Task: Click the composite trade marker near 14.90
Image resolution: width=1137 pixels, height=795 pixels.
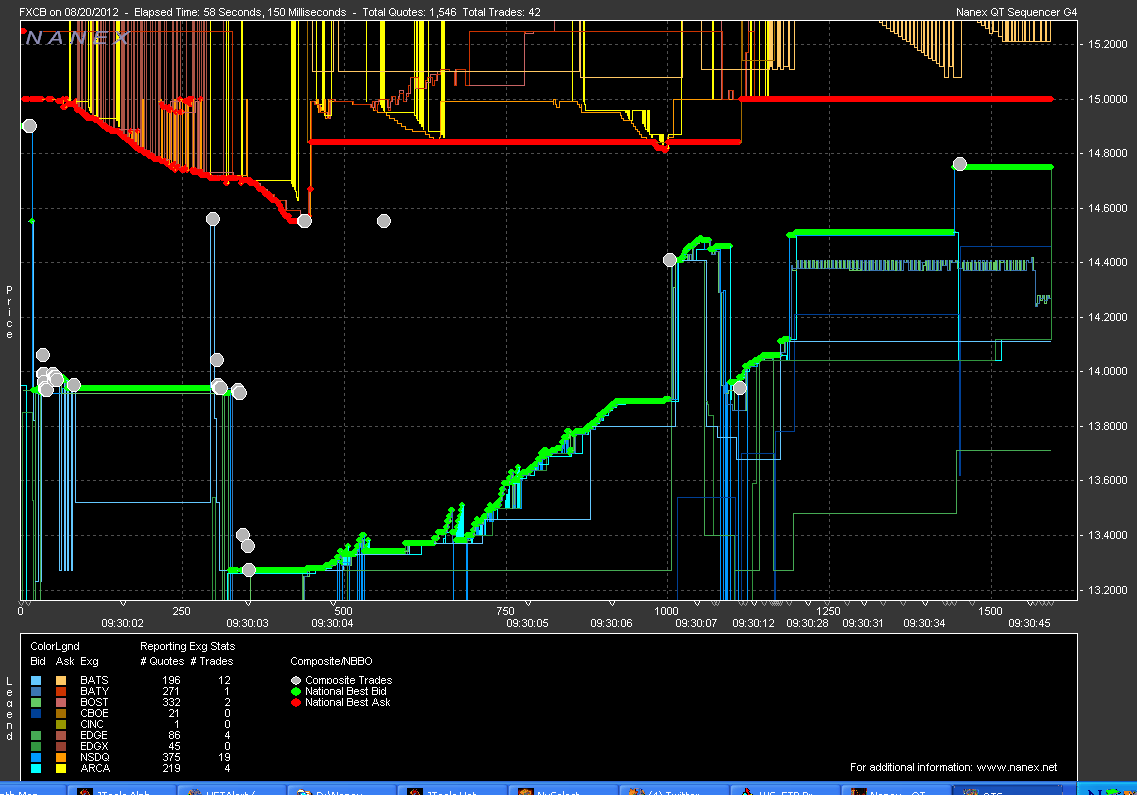Action: (x=29, y=126)
